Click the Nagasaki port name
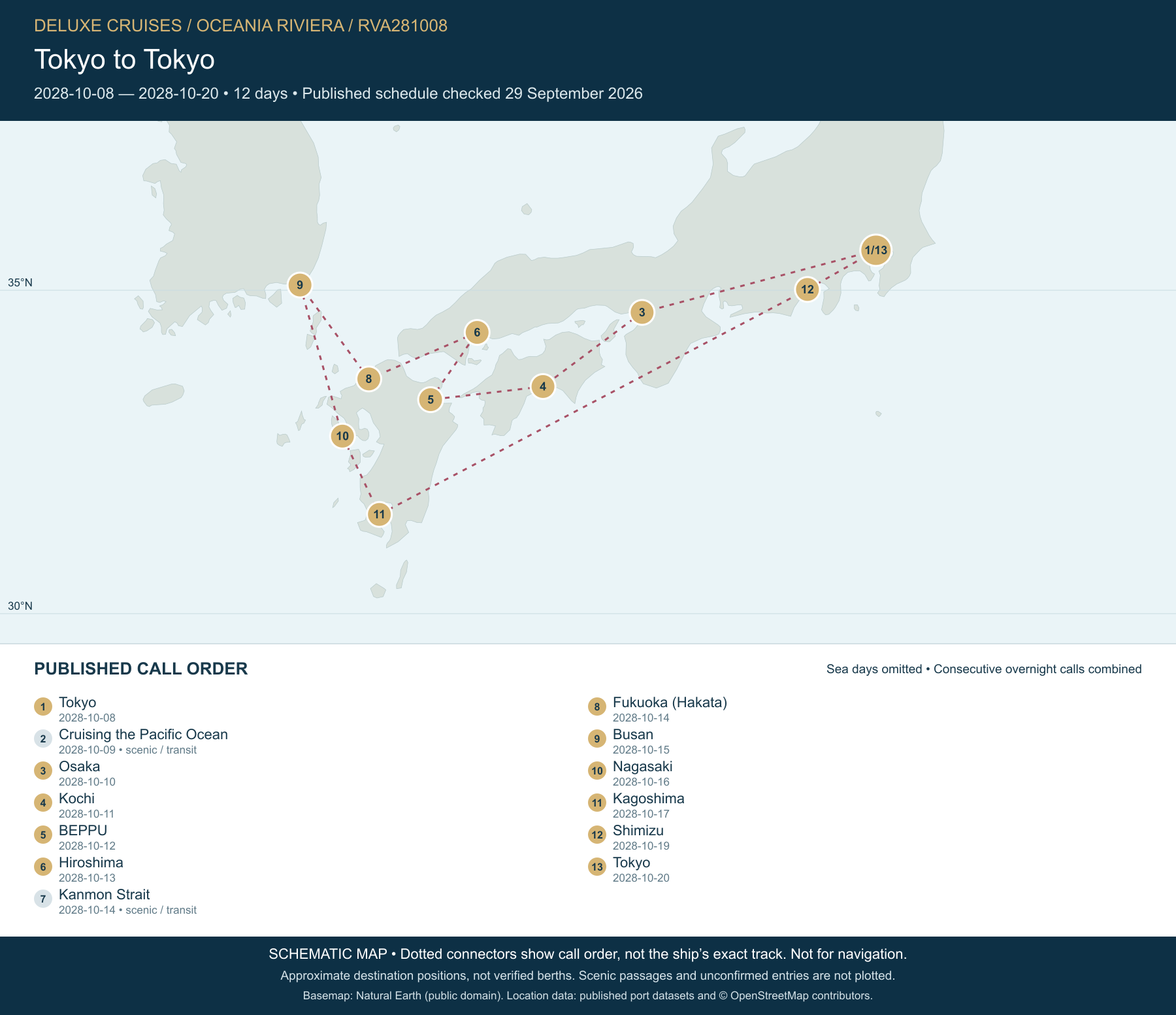The height and width of the screenshot is (1015, 1176). (642, 767)
